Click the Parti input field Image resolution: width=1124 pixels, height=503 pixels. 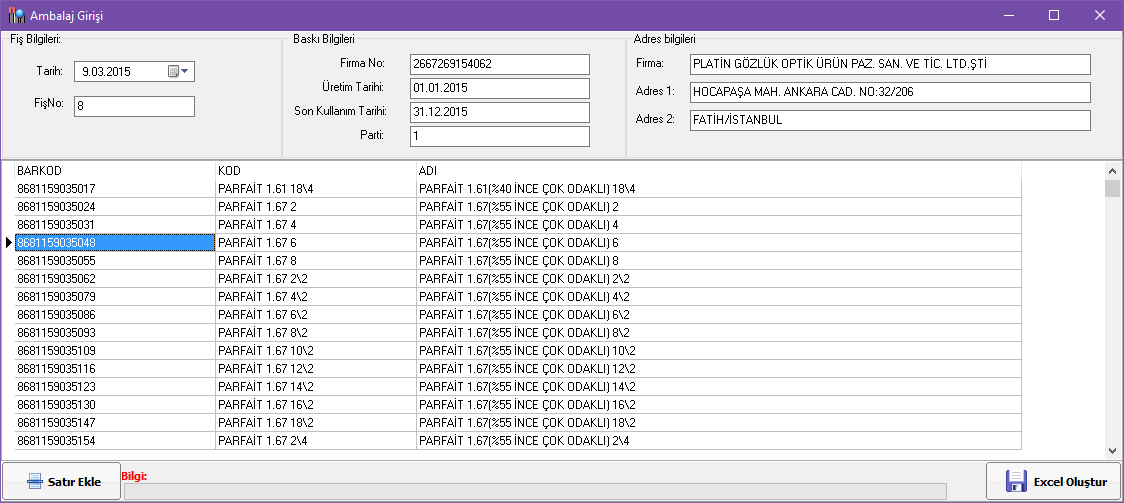pos(500,136)
